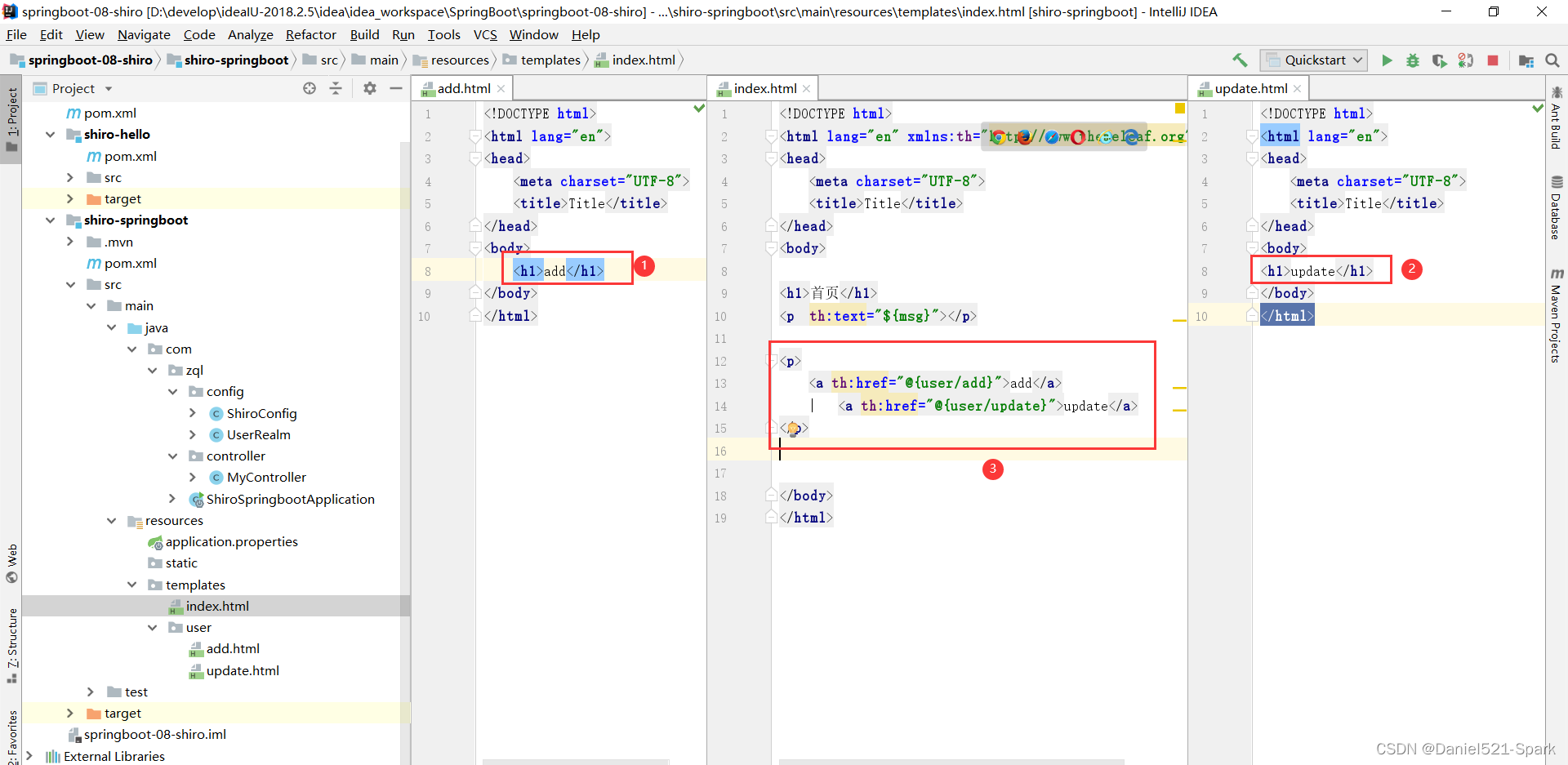Toggle the Maven Projects tool window
The image size is (1568, 765).
coord(1557,316)
